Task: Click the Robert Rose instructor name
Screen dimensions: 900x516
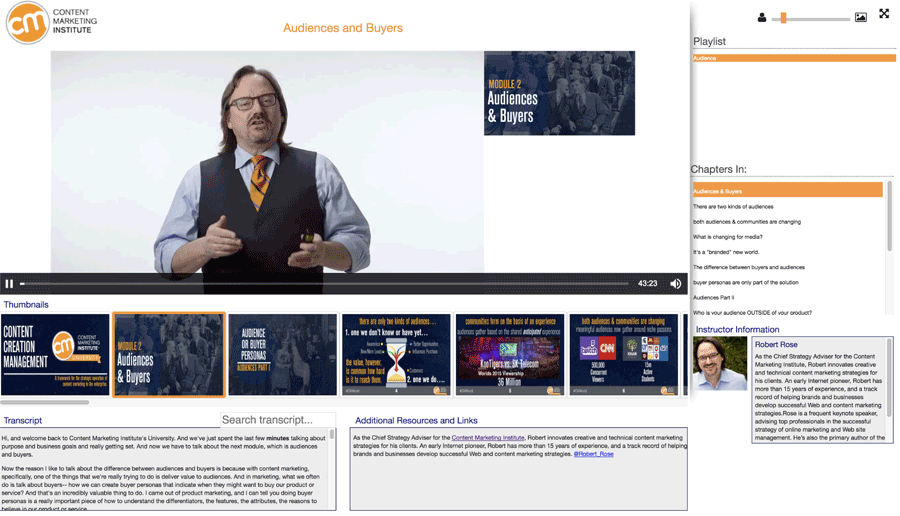Action: [x=776, y=344]
